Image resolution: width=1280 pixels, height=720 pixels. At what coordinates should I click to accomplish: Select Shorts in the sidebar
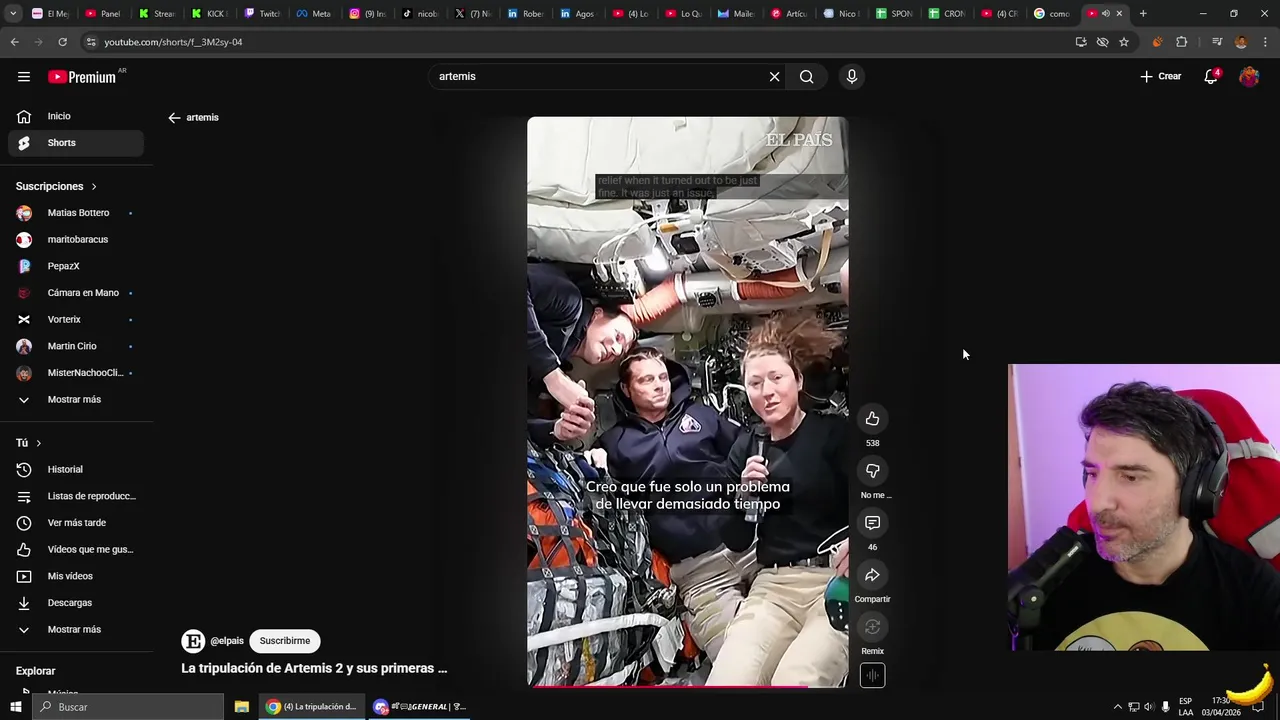click(x=76, y=142)
